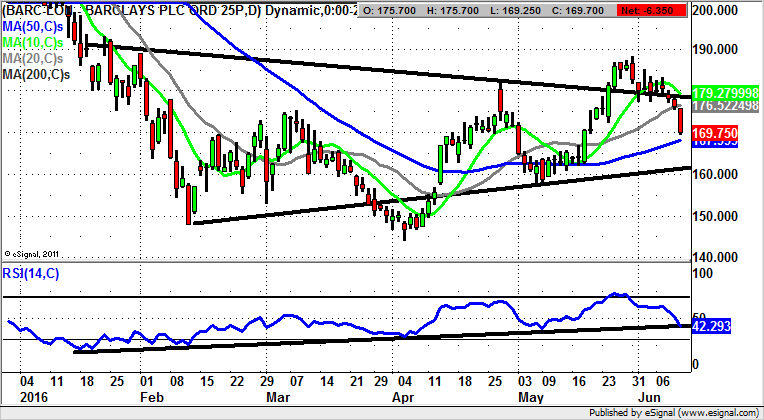This screenshot has width=764, height=420.
Task: Click the www.esignal.com published link
Action: pos(708,411)
